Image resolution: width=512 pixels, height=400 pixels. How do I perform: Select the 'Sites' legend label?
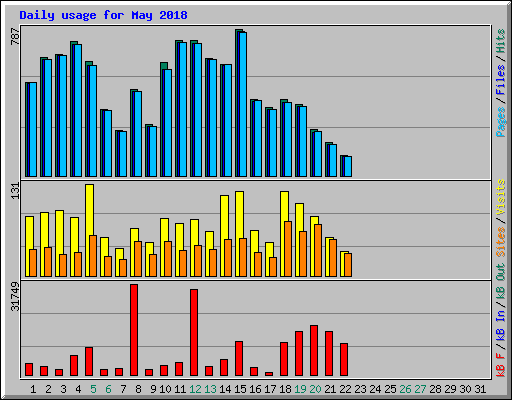[x=501, y=242]
